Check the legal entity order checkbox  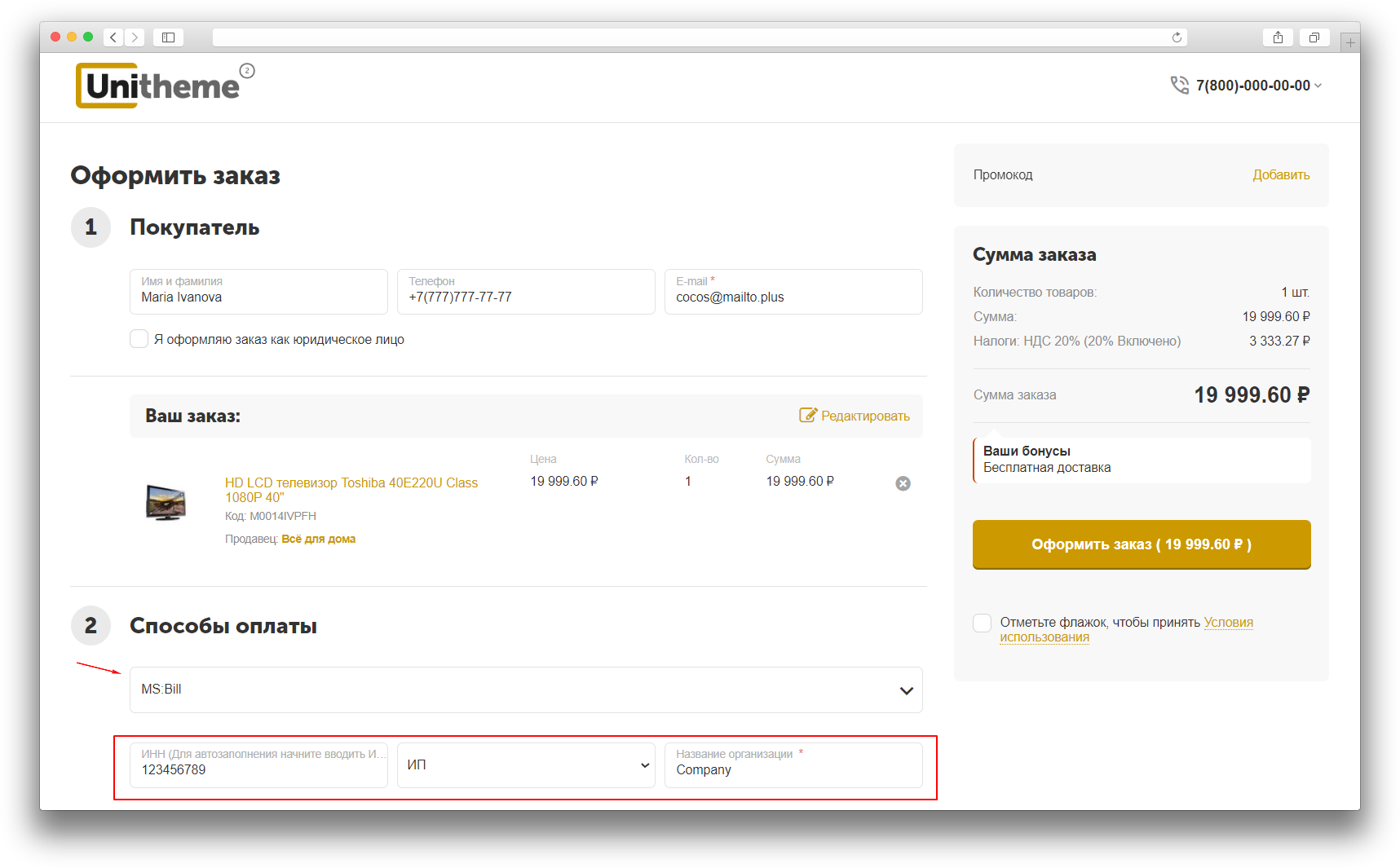pyautogui.click(x=139, y=339)
